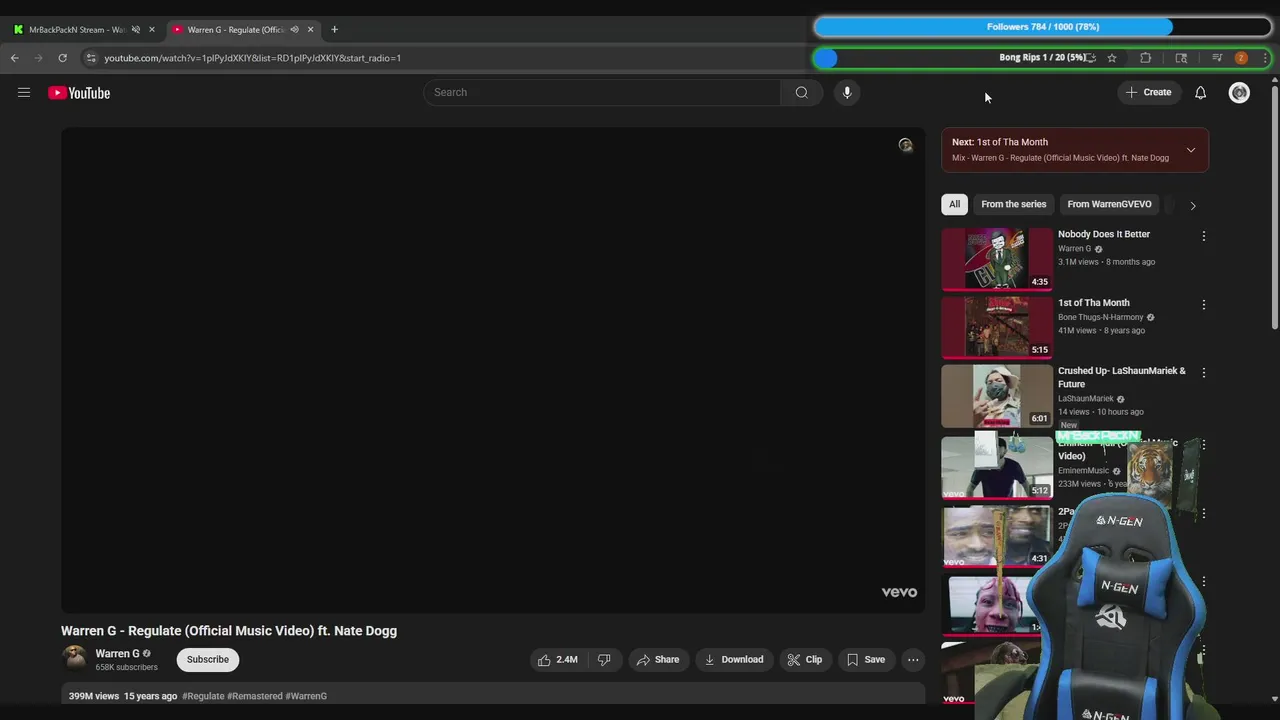Open YouTube notifications bell
This screenshot has height=720, width=1280.
(x=1200, y=93)
